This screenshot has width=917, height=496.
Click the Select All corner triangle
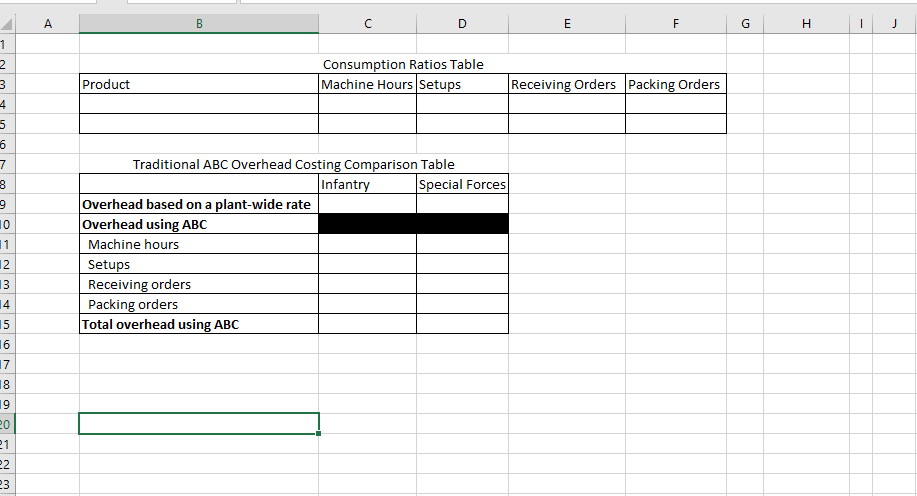(6, 24)
